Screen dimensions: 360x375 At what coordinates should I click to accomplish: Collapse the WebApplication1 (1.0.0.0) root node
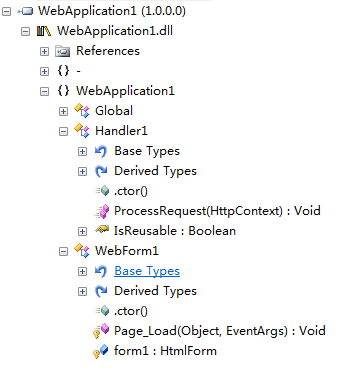pyautogui.click(x=6, y=12)
